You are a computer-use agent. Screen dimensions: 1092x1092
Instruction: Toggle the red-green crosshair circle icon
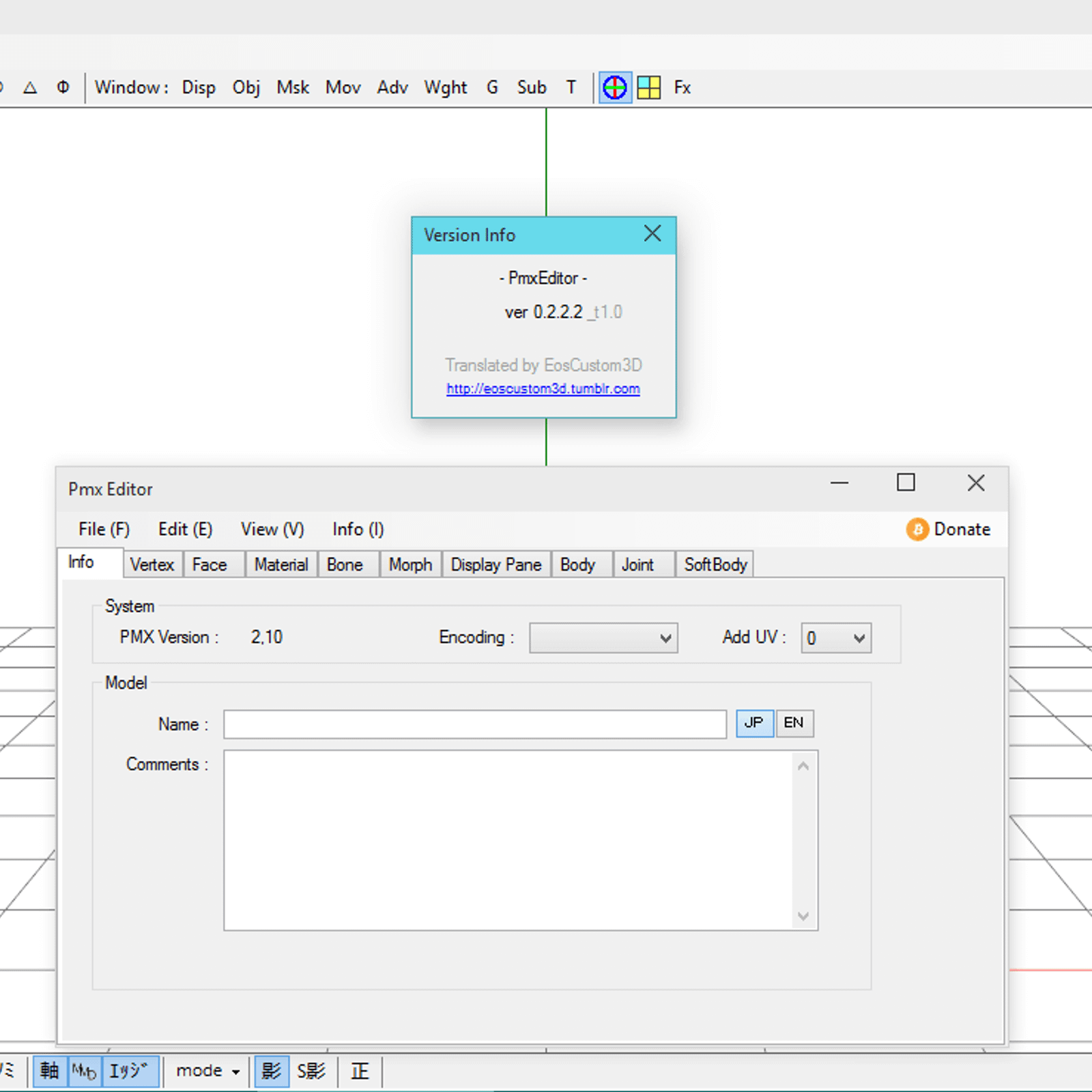(615, 87)
